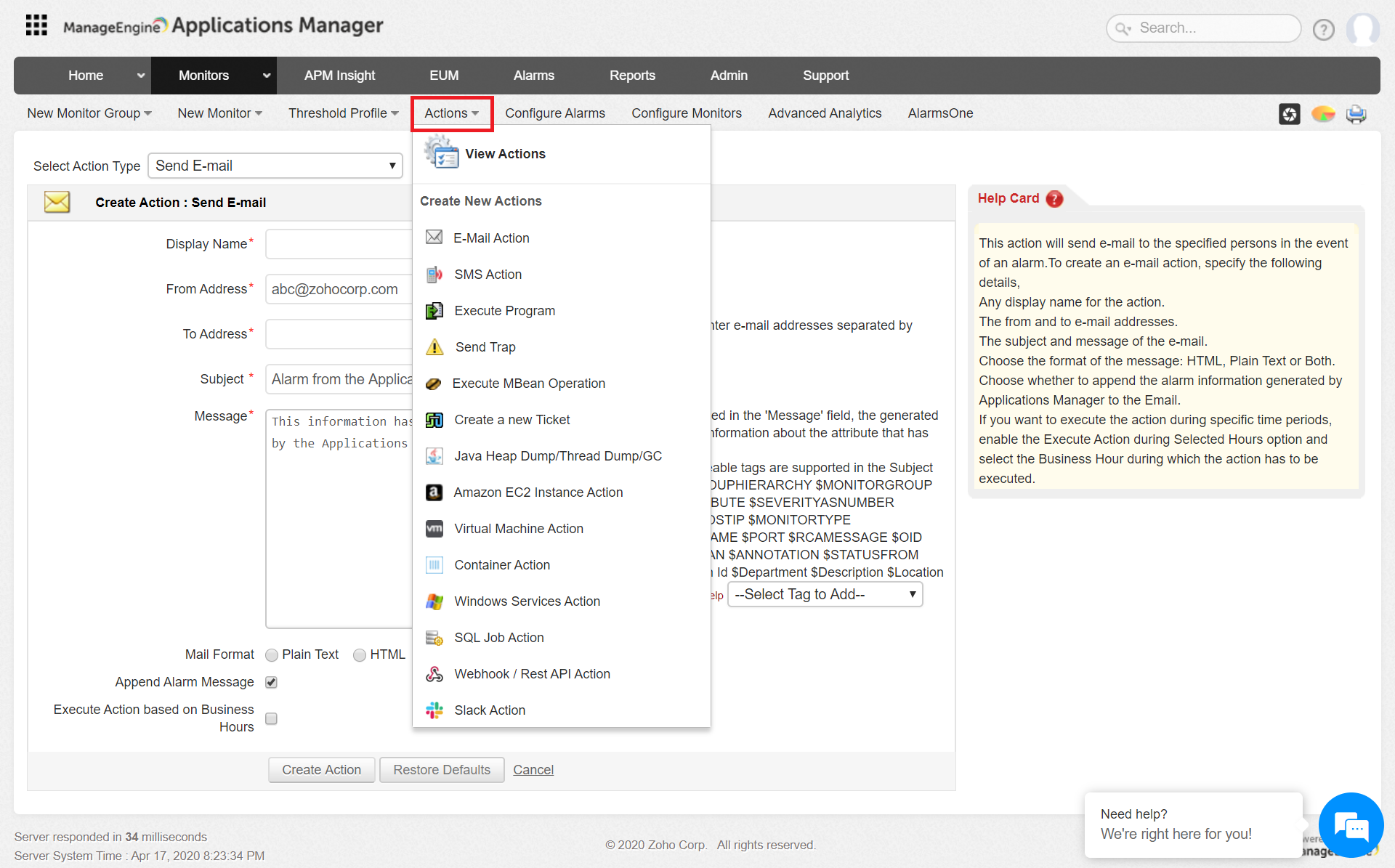Enable Execute Action based on Business Hours
Screen dimensions: 1395x868
tap(272, 718)
